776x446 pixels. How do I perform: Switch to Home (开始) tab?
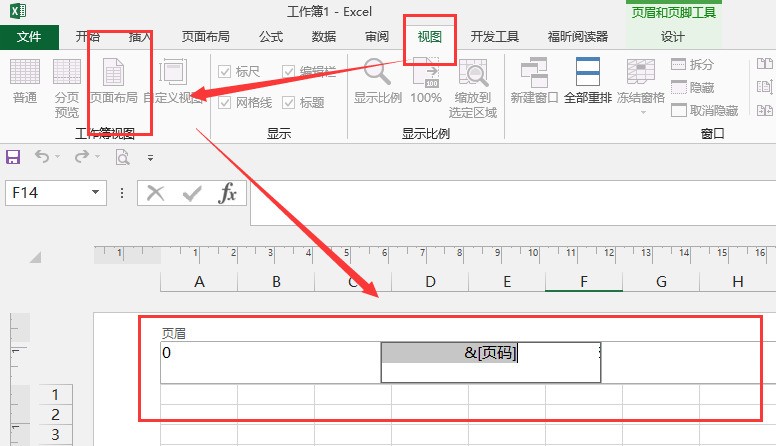tap(88, 37)
